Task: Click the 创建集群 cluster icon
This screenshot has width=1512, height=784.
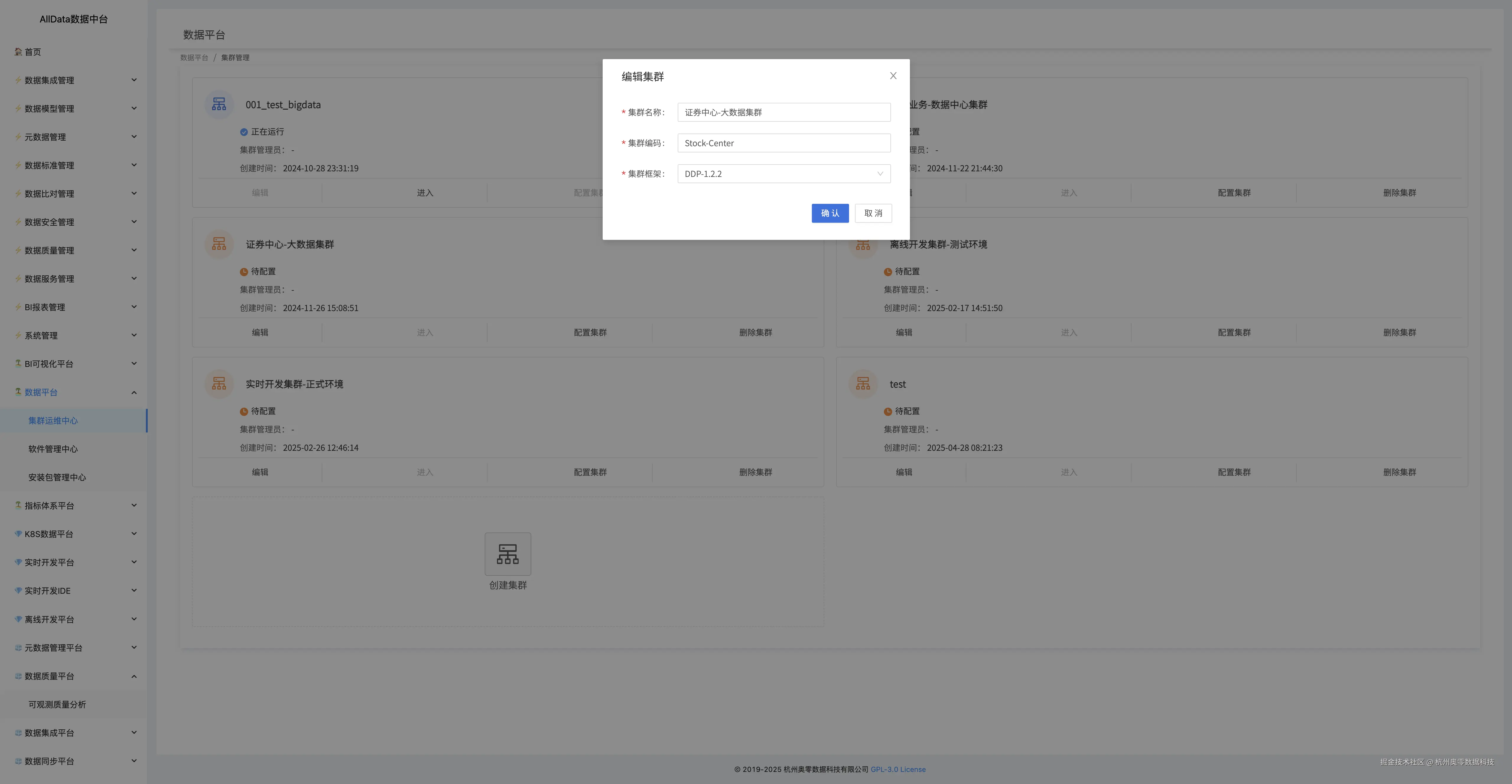Action: (508, 554)
